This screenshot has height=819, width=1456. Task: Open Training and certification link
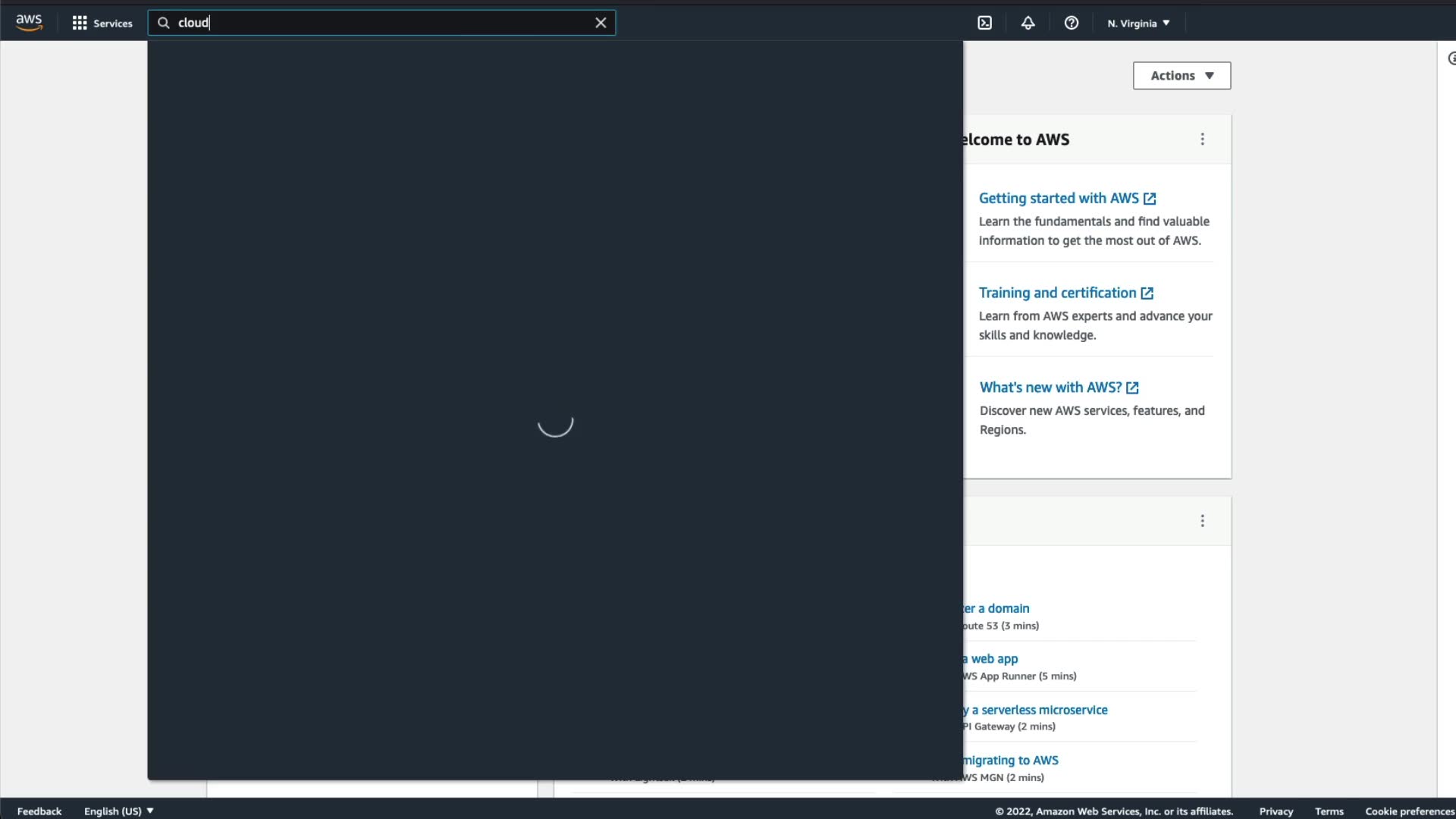click(1057, 293)
